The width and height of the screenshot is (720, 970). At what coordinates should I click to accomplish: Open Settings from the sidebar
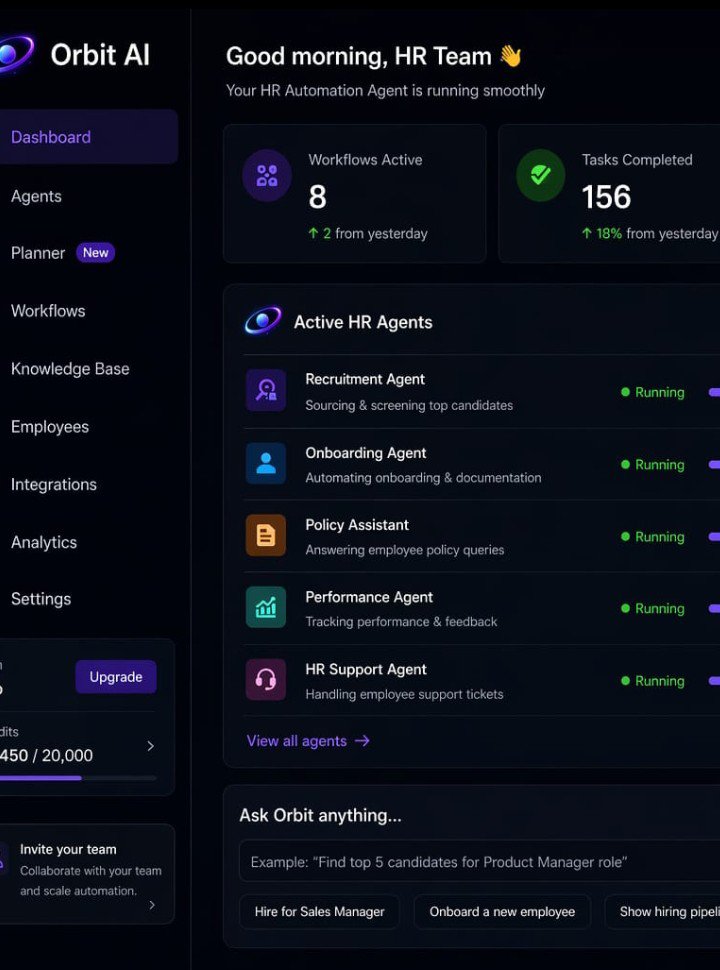(x=41, y=599)
